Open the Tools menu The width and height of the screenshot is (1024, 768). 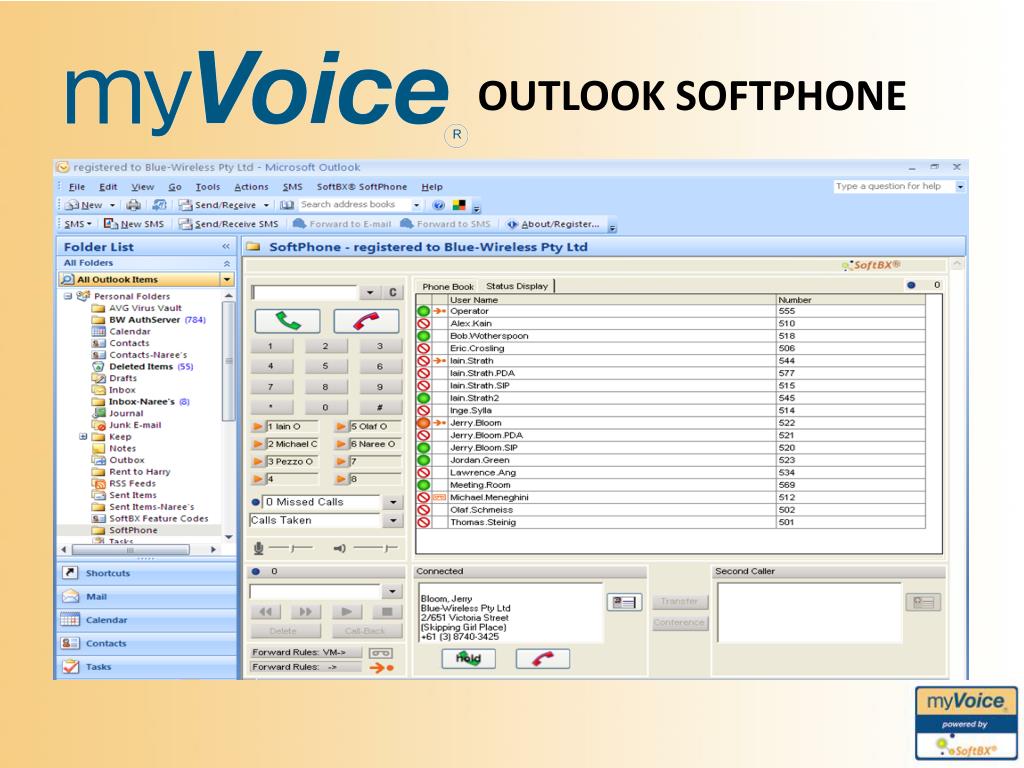coord(208,187)
